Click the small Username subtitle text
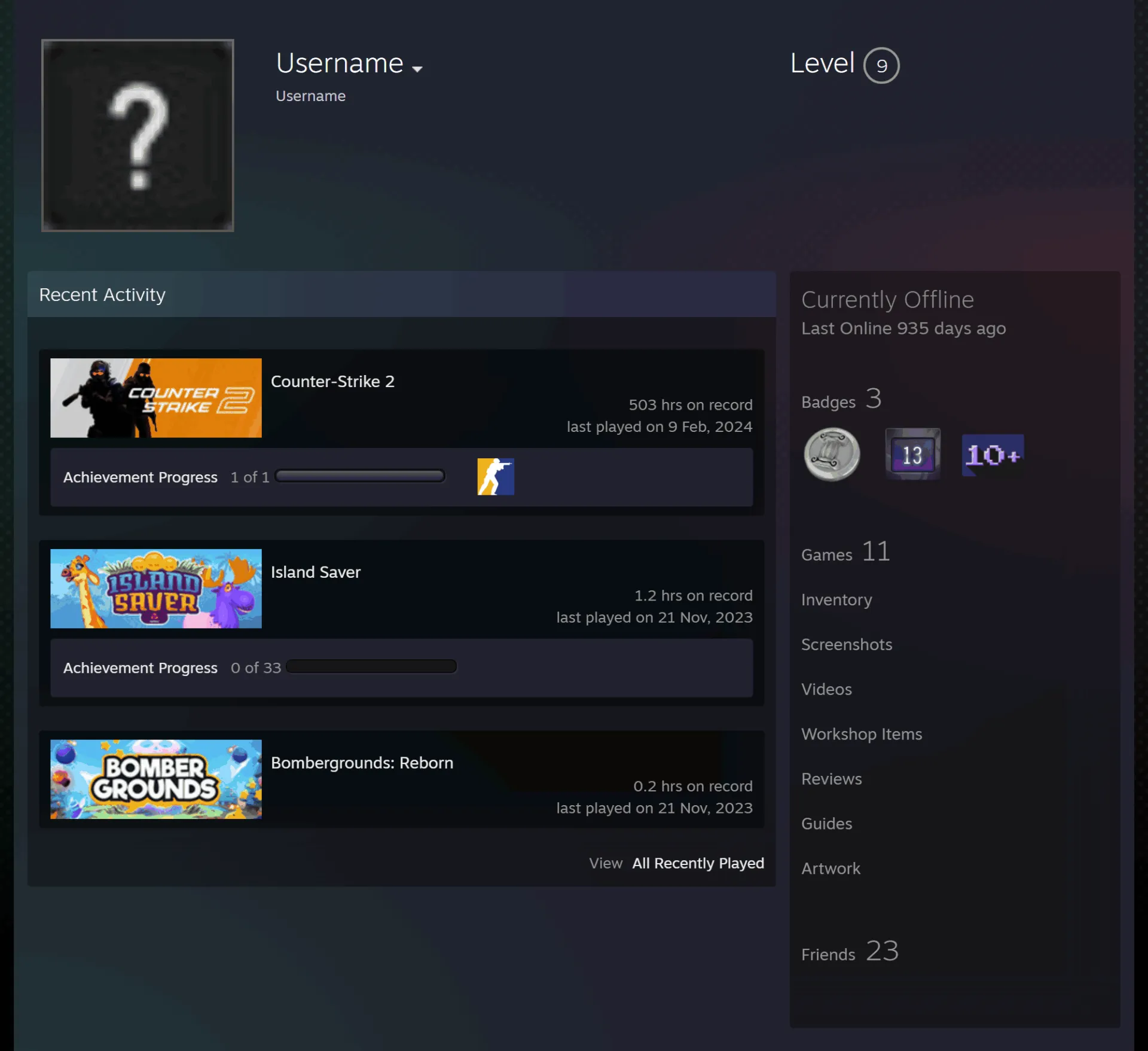The height and width of the screenshot is (1051, 1148). pos(310,96)
